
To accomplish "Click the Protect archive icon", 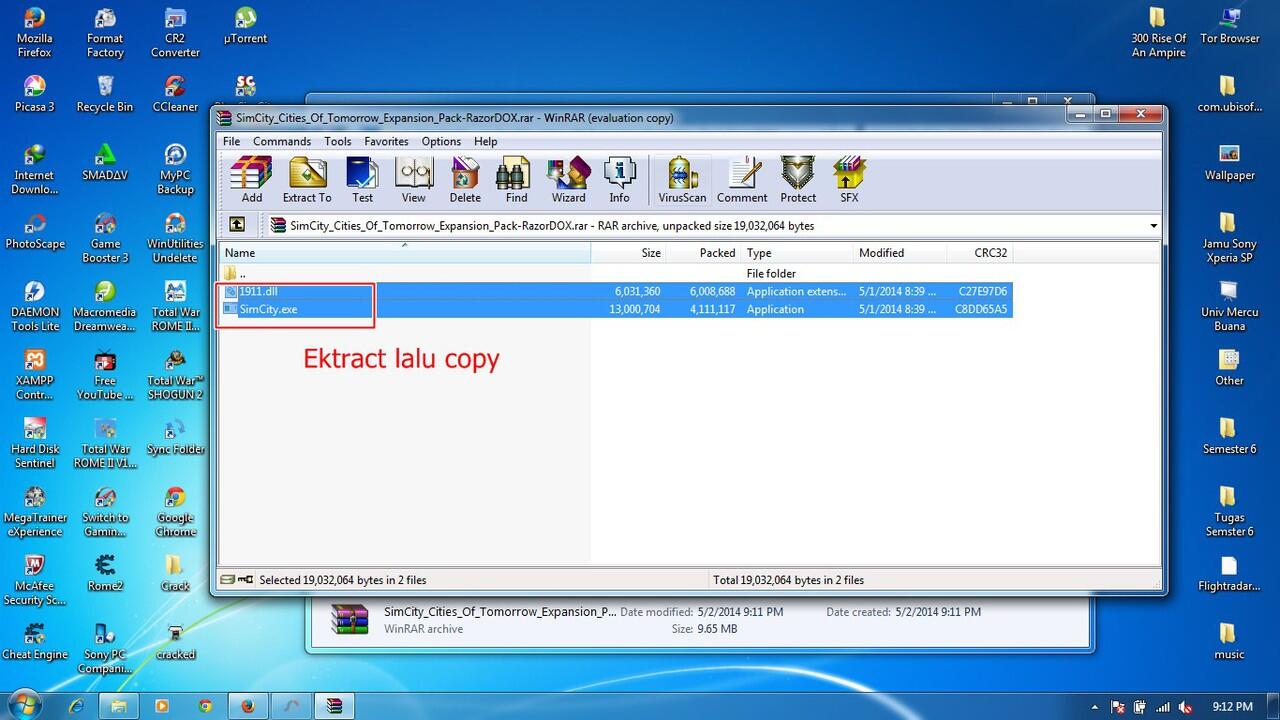I will pos(798,180).
